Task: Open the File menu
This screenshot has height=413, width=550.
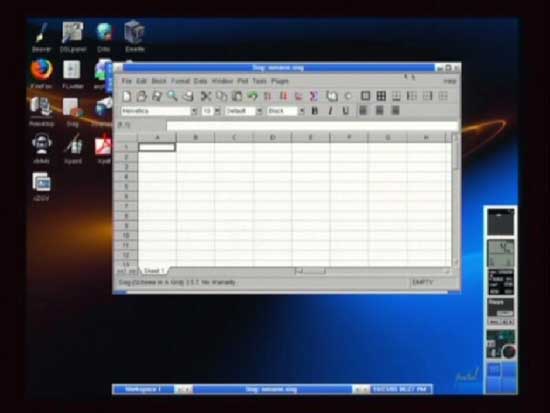Action: pyautogui.click(x=126, y=81)
